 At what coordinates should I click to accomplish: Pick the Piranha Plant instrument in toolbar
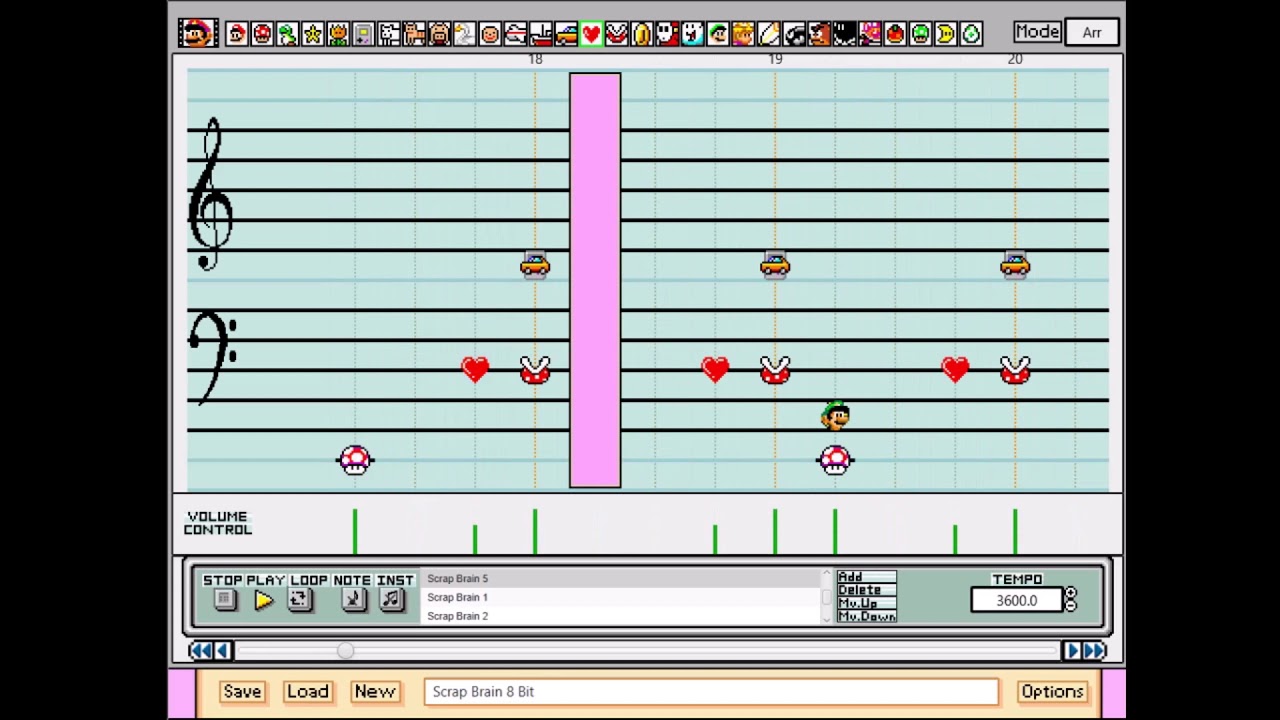(617, 34)
